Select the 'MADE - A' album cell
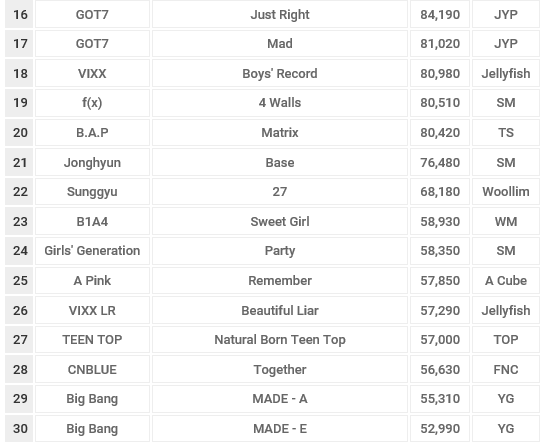Screen dimensions: 546x448 pos(280,399)
